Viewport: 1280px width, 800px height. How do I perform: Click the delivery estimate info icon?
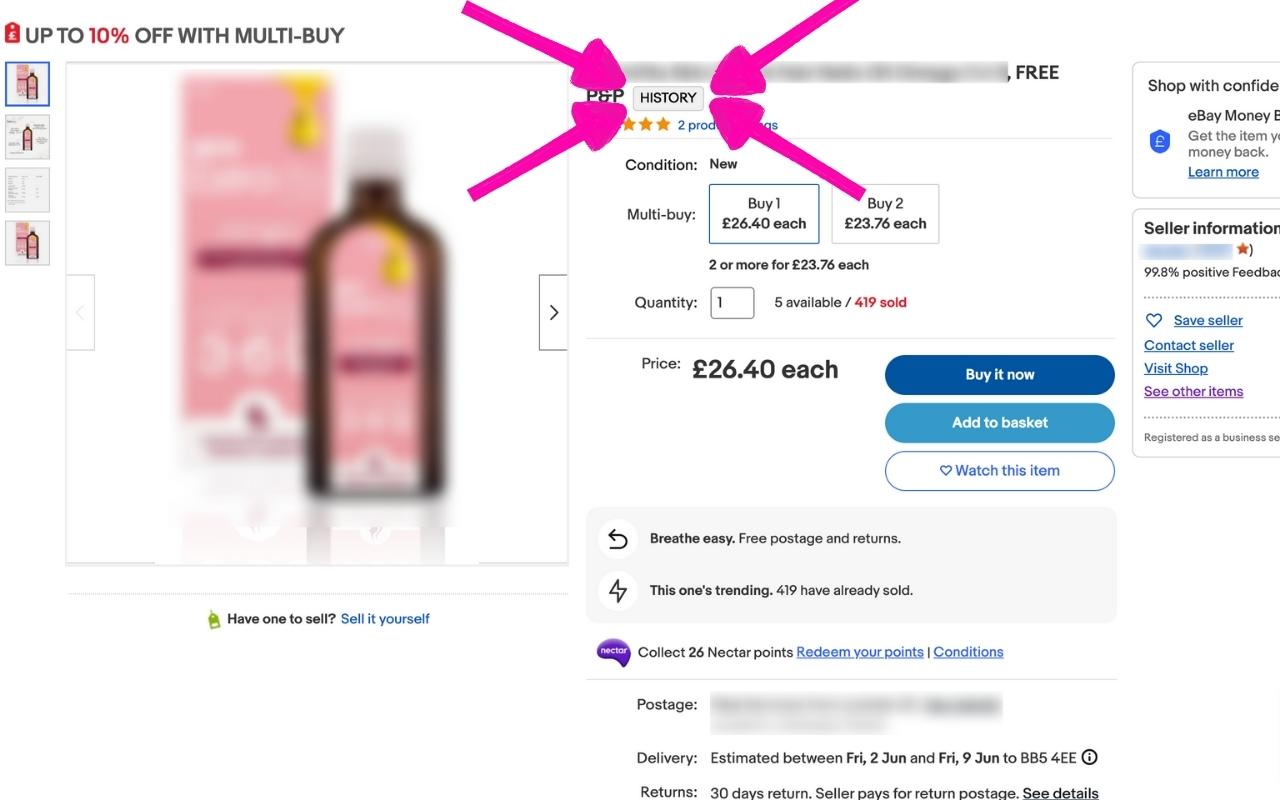(1088, 757)
